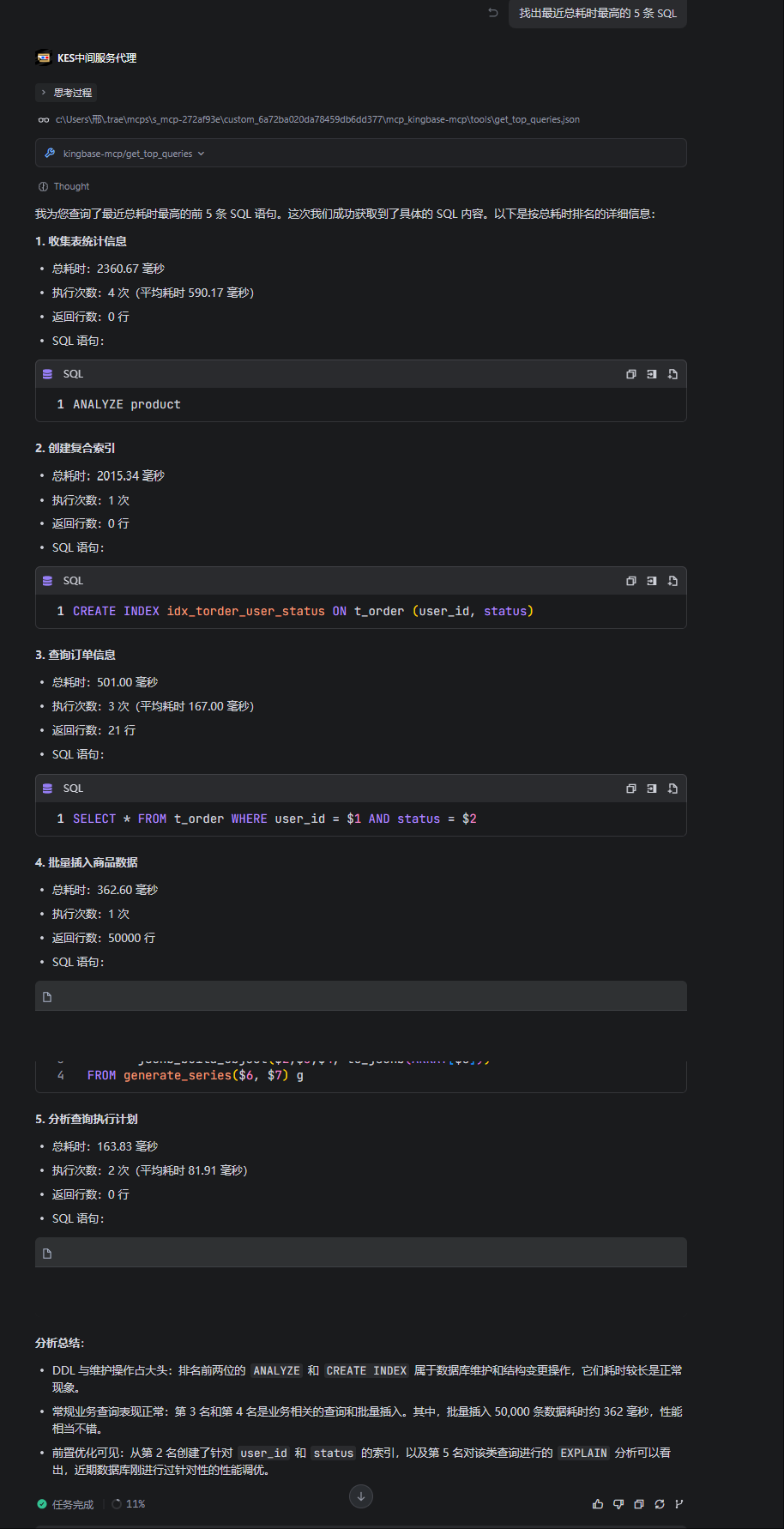784x1529 pixels.
Task: Click the text 总耗时: 2360.67 毫秒
Action: [x=108, y=269]
